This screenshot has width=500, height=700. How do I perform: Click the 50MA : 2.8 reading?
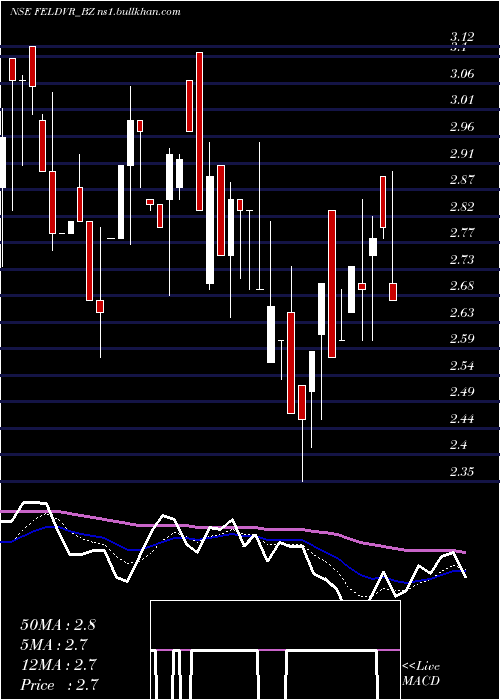58,625
